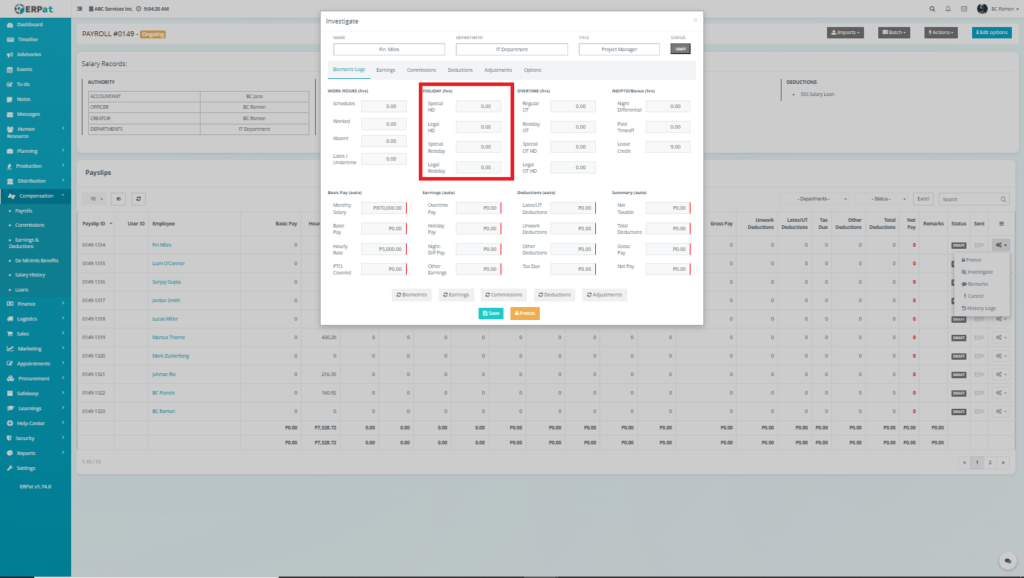Click the Special HD hours input field
Viewport: 1024px width, 578px height.
478,106
